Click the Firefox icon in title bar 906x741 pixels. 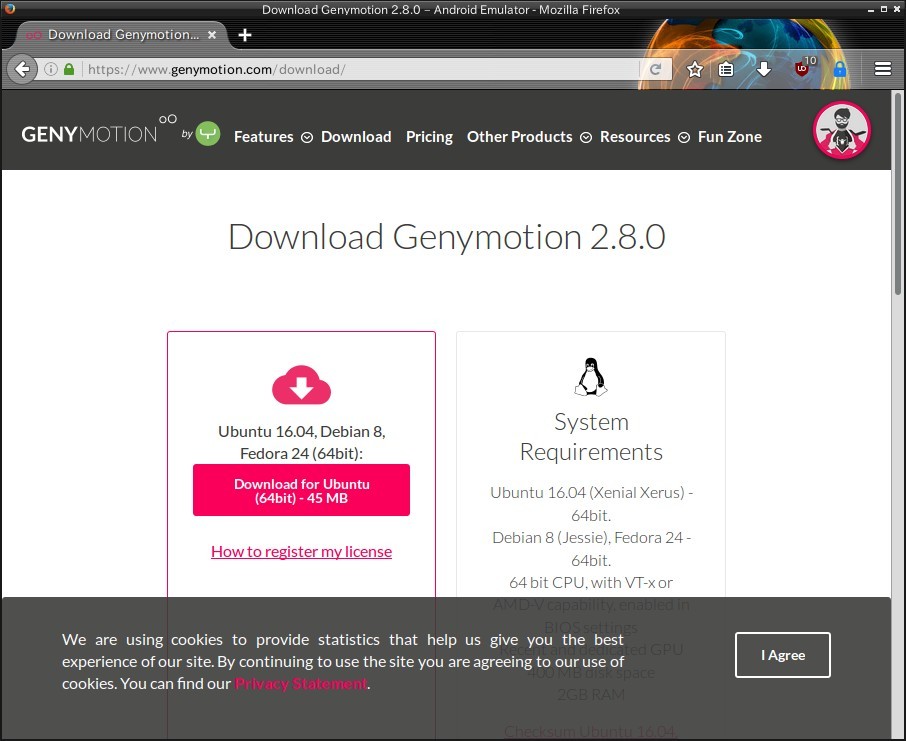point(9,9)
